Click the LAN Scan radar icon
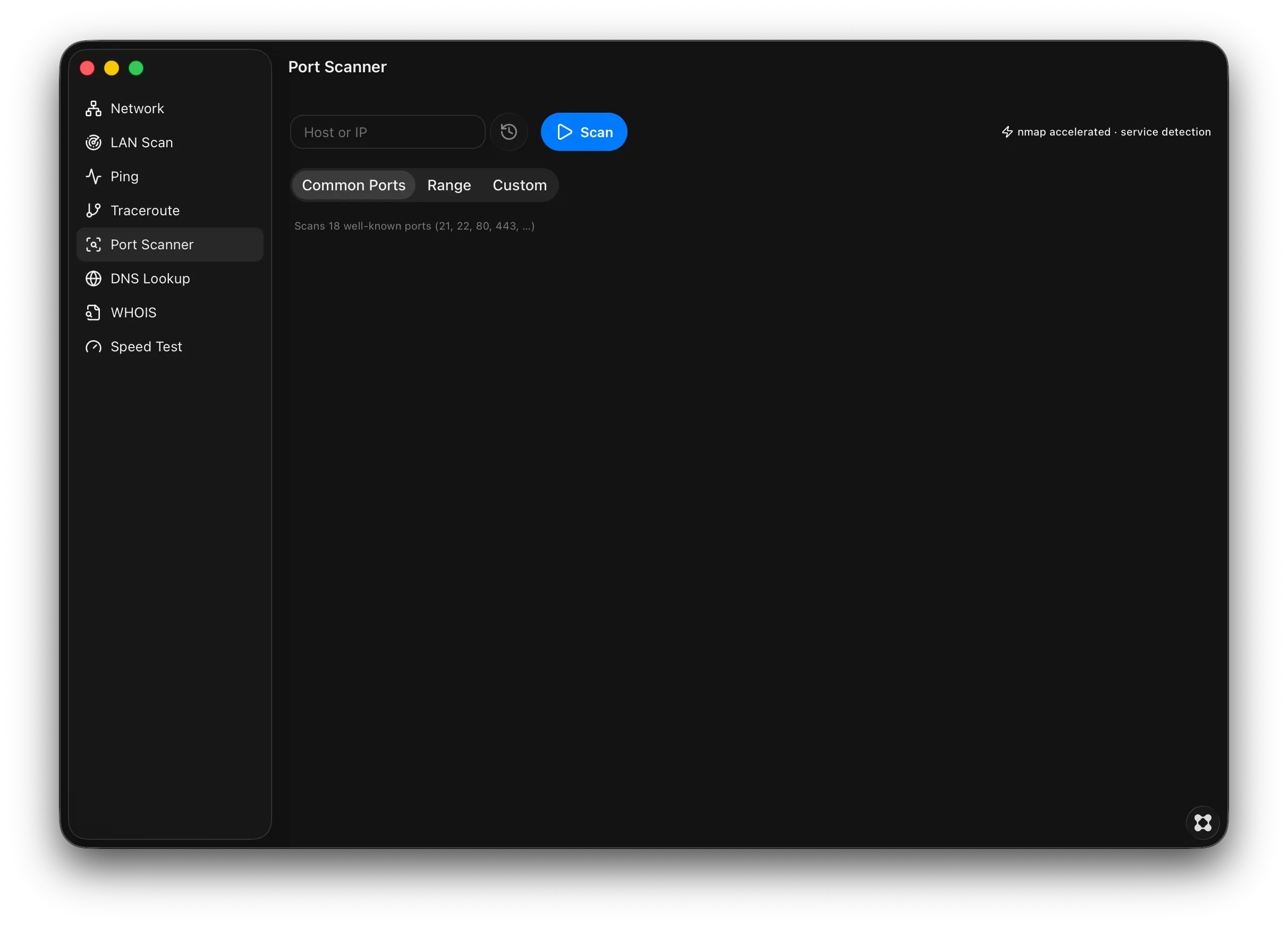The height and width of the screenshot is (927, 1288). (93, 142)
